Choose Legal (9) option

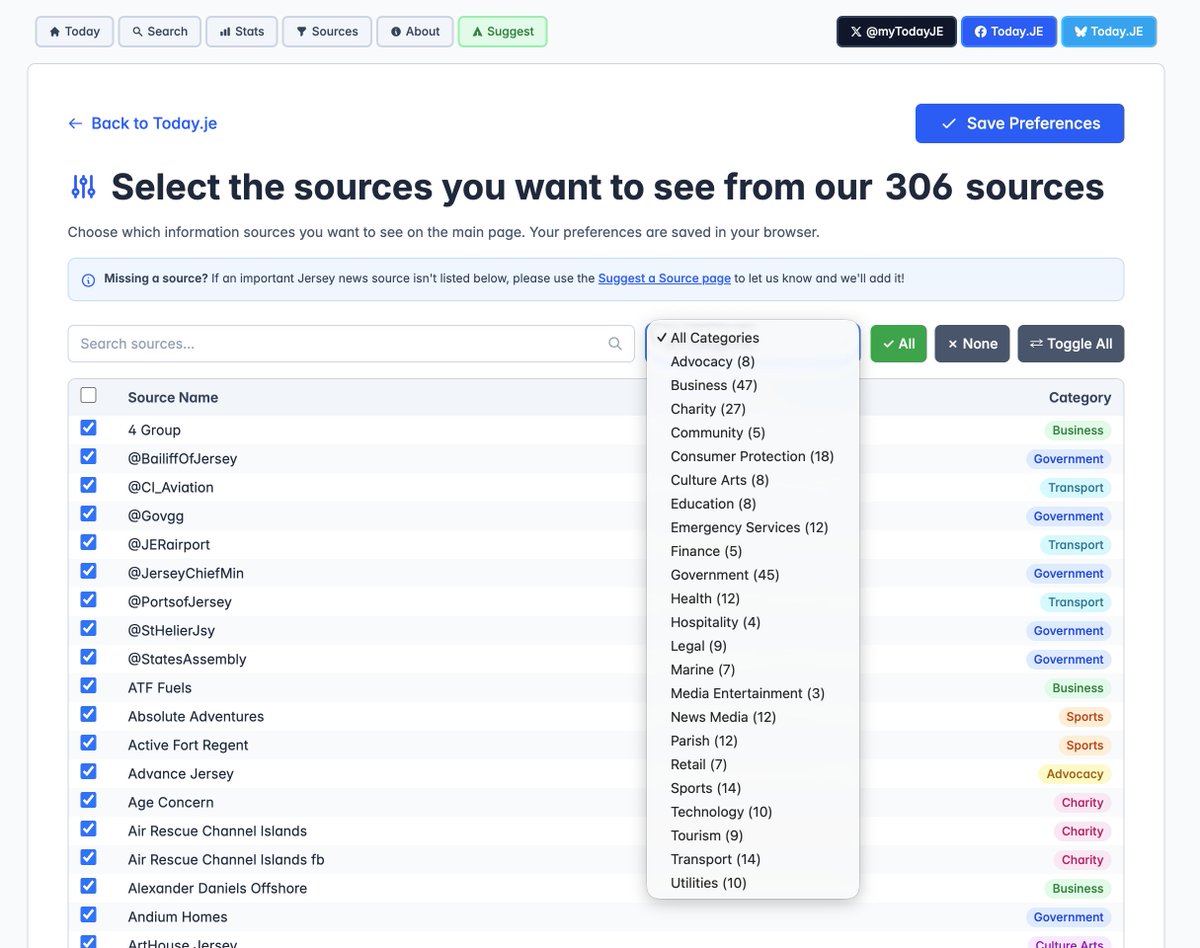click(752, 646)
